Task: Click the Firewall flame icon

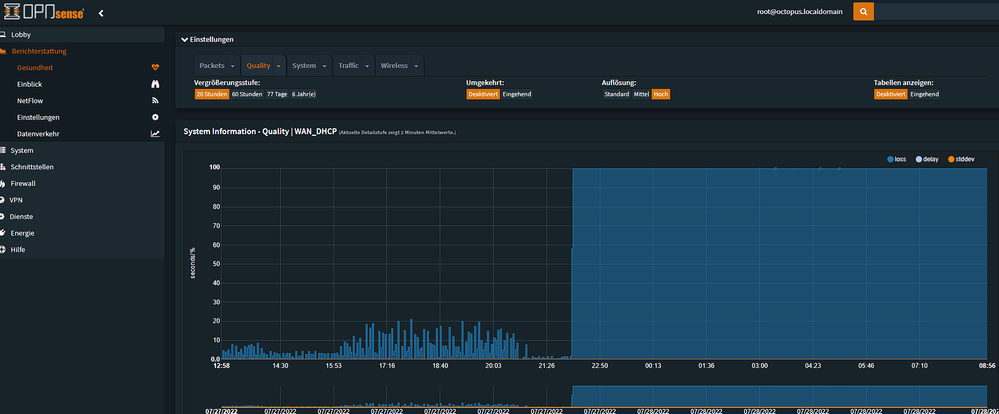Action: [x=3, y=183]
